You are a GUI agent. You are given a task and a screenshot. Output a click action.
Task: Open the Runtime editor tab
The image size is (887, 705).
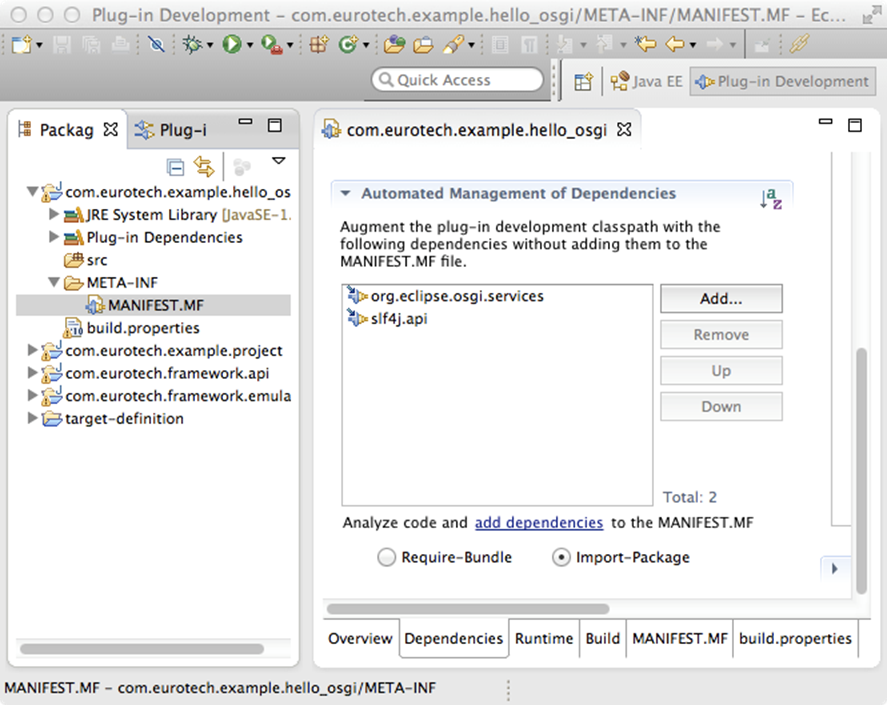544,639
